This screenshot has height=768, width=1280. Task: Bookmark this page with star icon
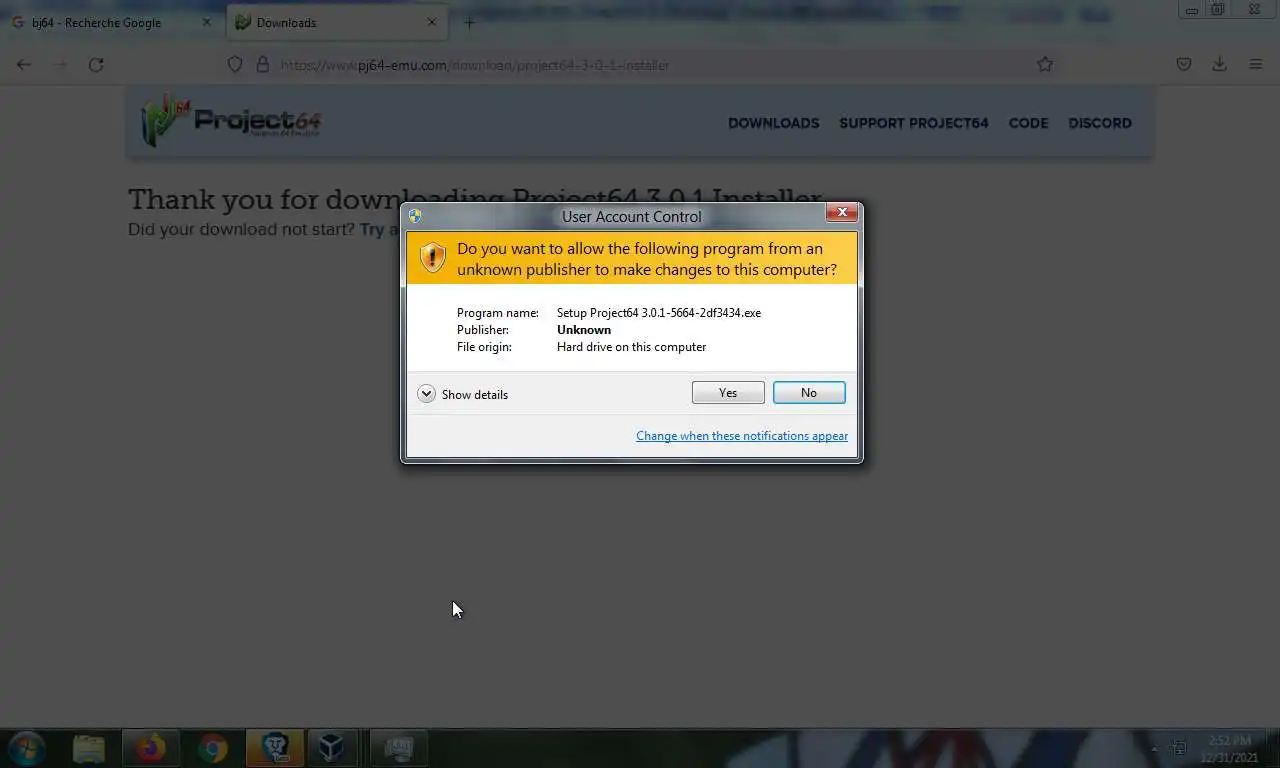1045,64
